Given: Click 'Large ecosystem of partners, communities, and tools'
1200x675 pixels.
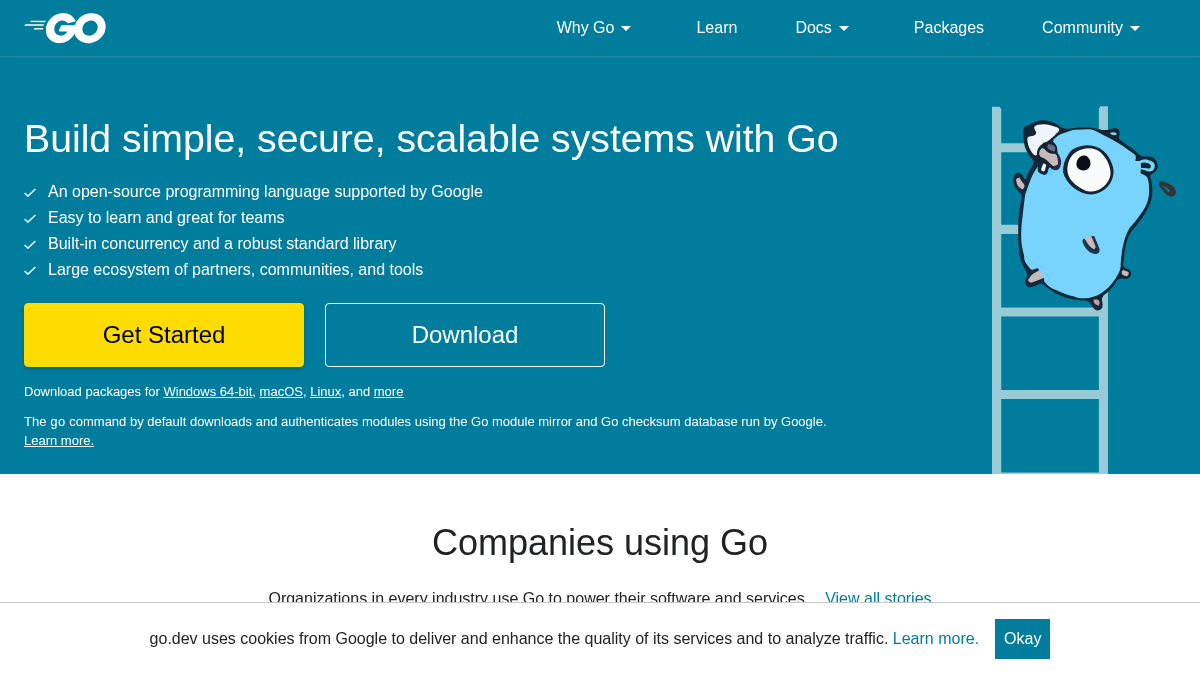Looking at the screenshot, I should point(236,270).
